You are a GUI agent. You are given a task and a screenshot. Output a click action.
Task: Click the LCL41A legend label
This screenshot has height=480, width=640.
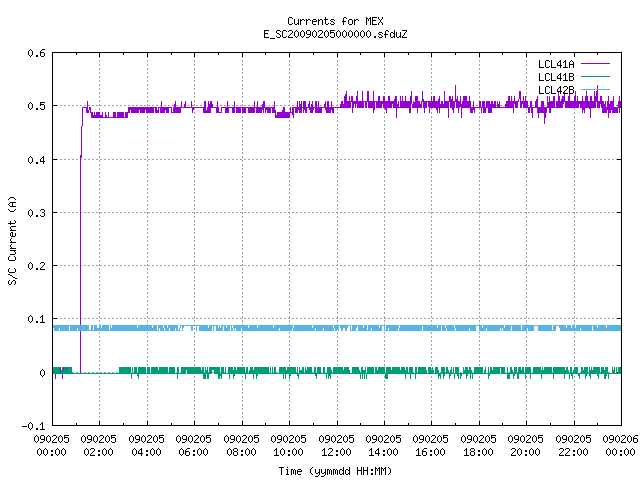pos(556,64)
